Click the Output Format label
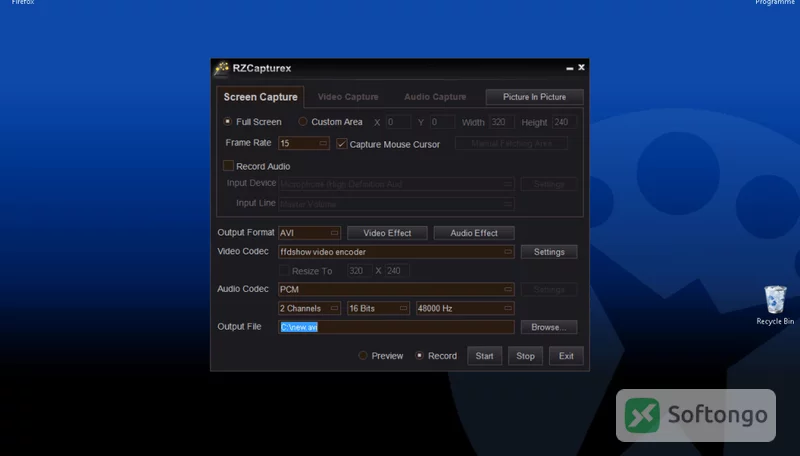 click(x=246, y=233)
